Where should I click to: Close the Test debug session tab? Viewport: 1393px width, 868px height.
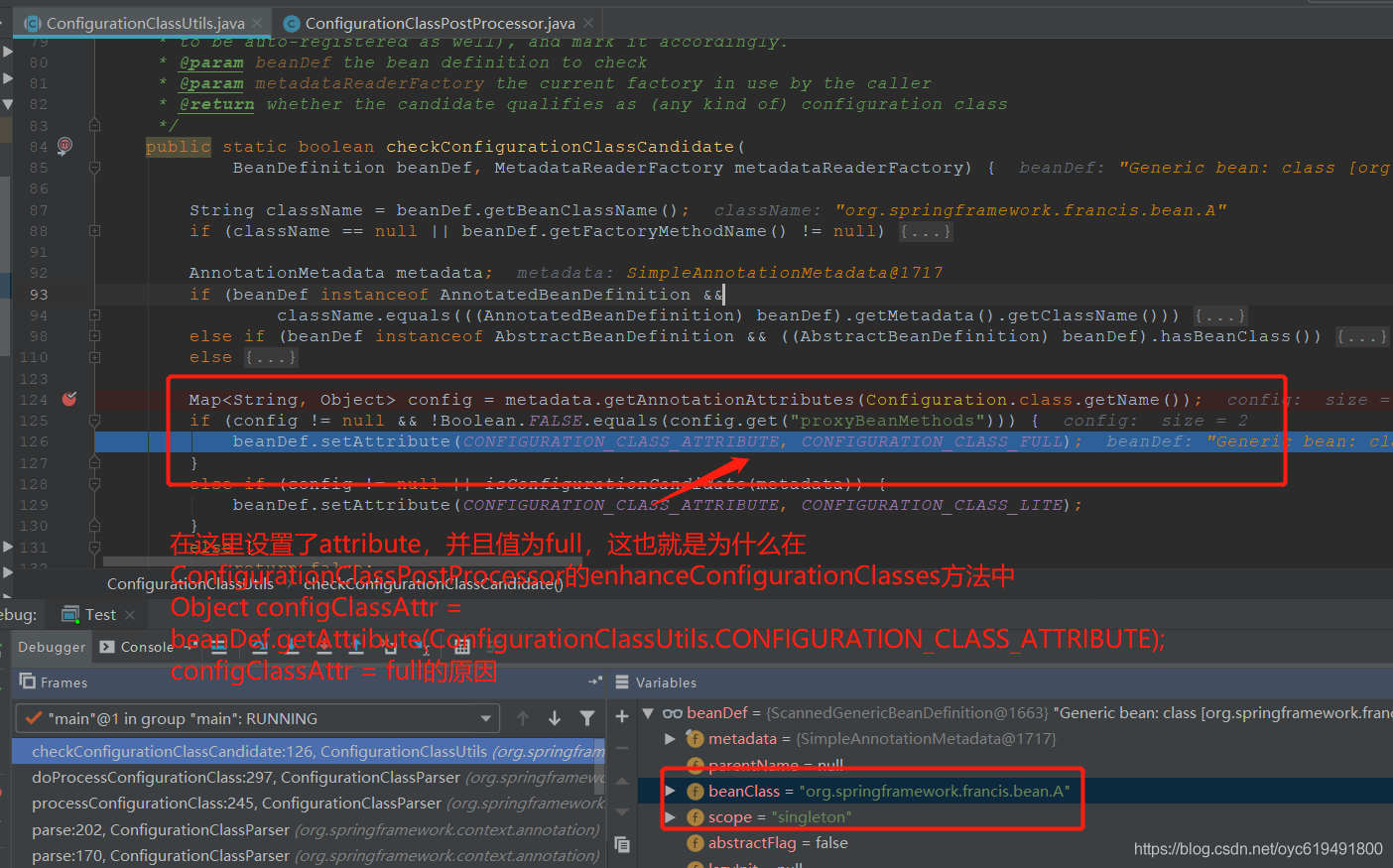coord(130,615)
